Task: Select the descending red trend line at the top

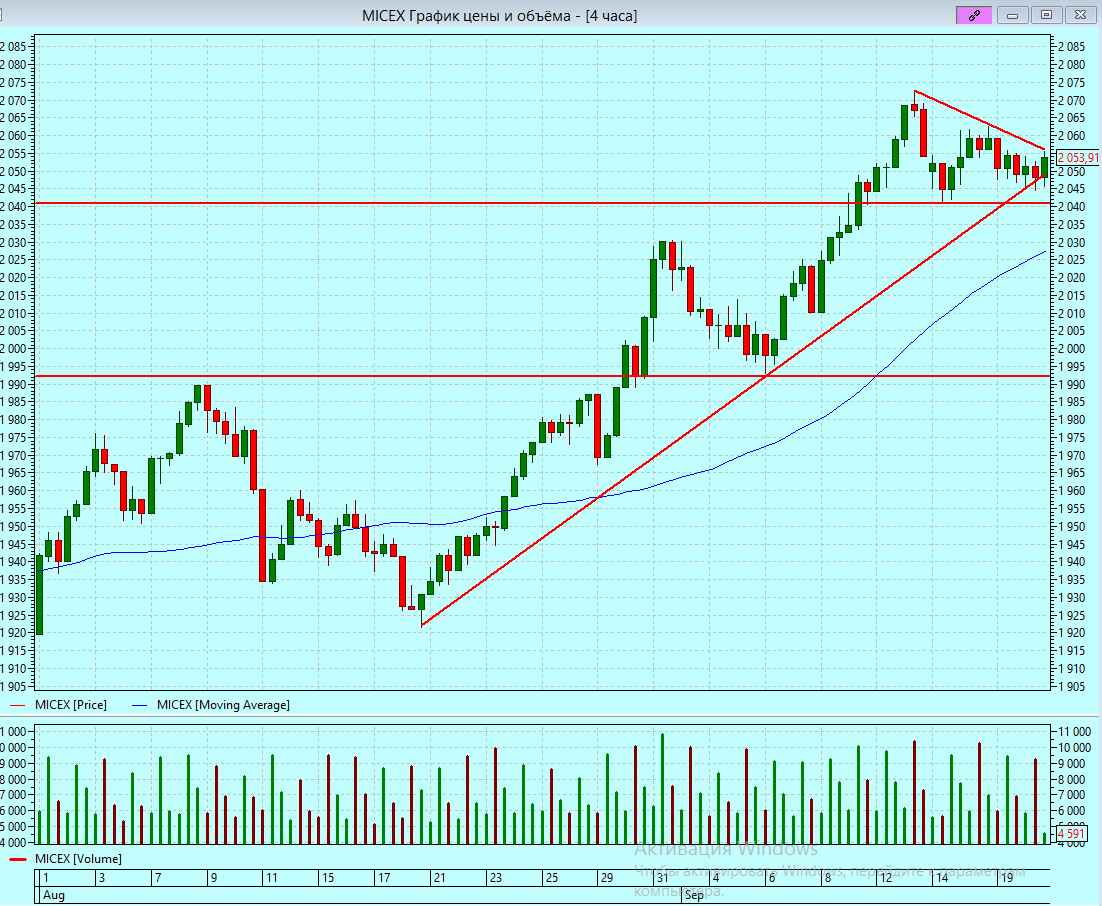Action: point(979,120)
